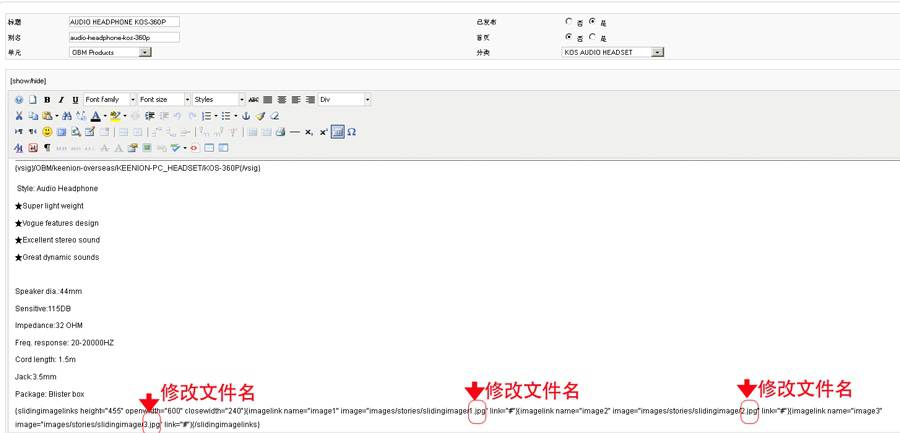The width and height of the screenshot is (900, 433).
Task: Click the eraser remove-formatting icon
Action: (274, 116)
